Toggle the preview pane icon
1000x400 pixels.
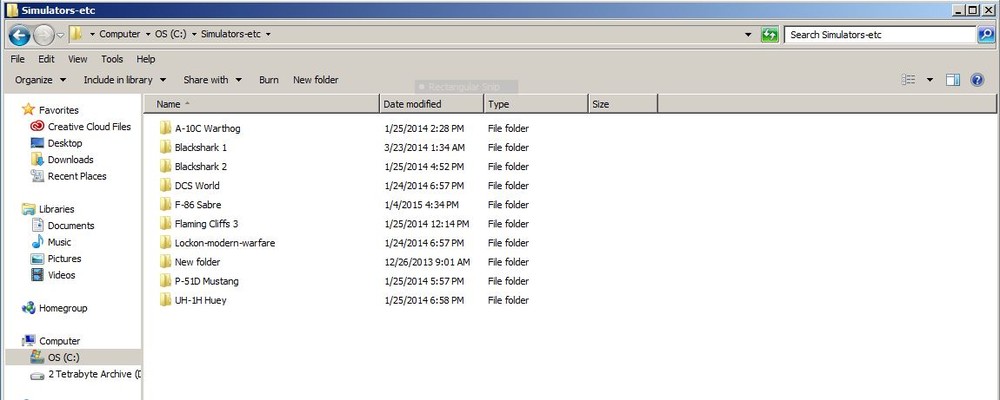click(x=953, y=80)
